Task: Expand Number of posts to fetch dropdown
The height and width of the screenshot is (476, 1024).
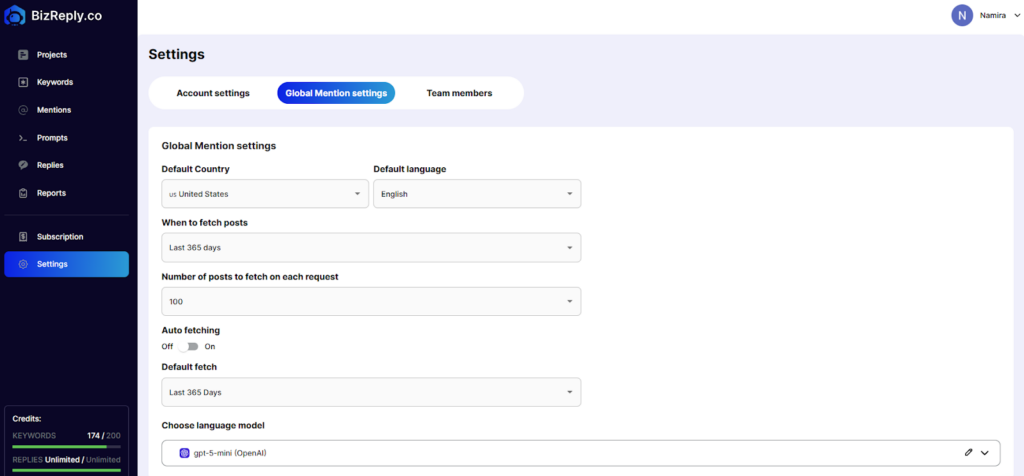Action: click(370, 301)
